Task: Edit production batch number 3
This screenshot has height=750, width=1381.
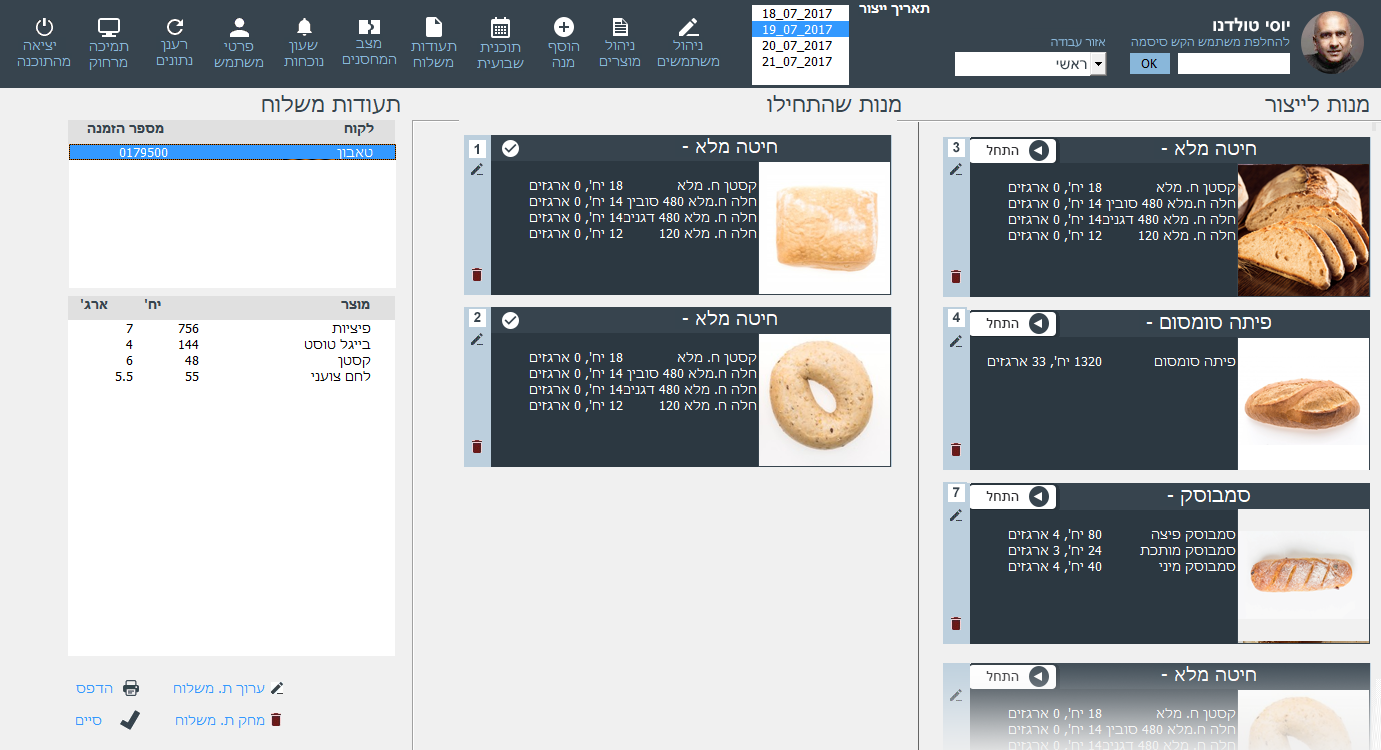Action: click(956, 170)
